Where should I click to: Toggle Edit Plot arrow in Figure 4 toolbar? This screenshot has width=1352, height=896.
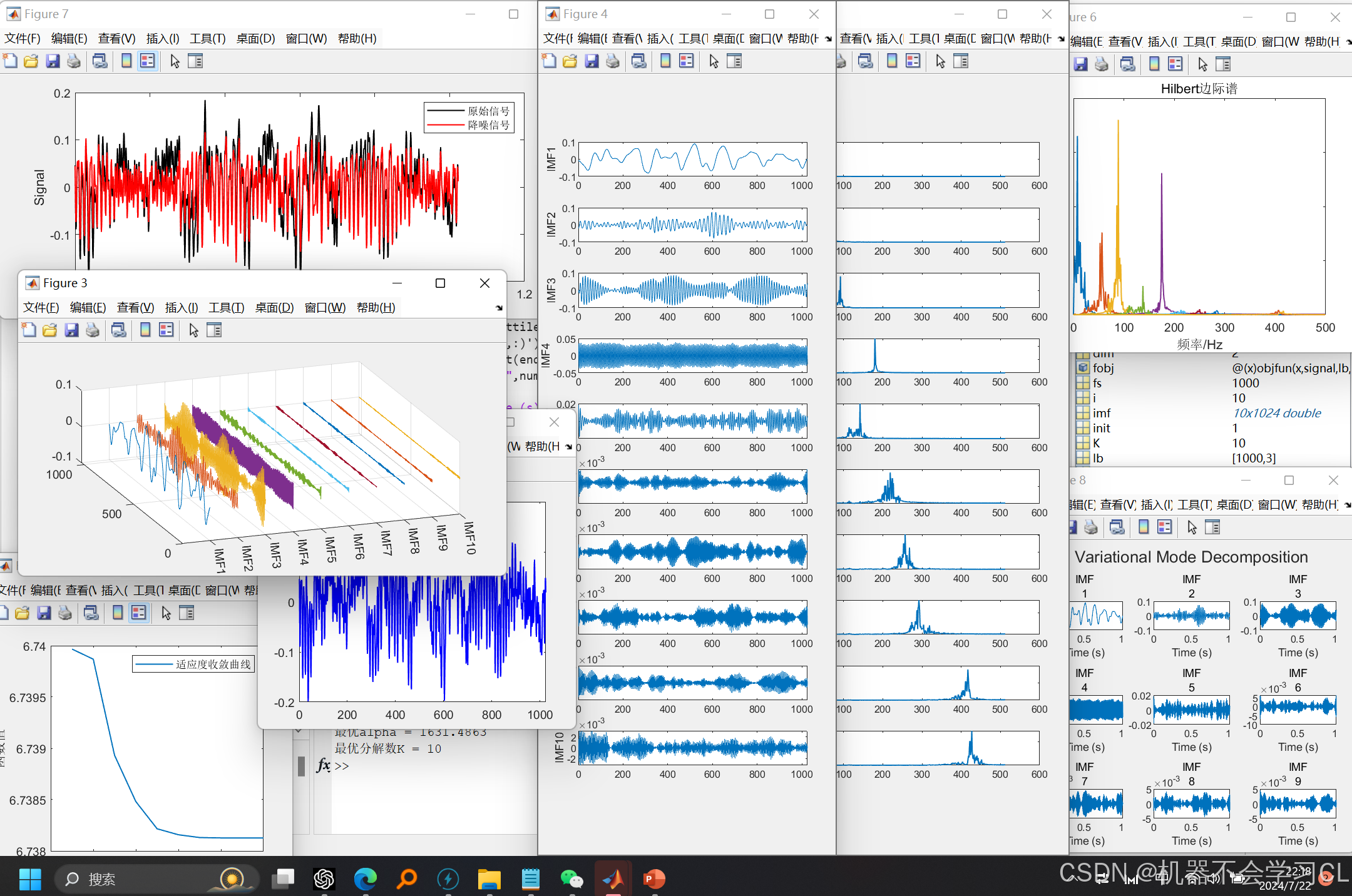(714, 61)
